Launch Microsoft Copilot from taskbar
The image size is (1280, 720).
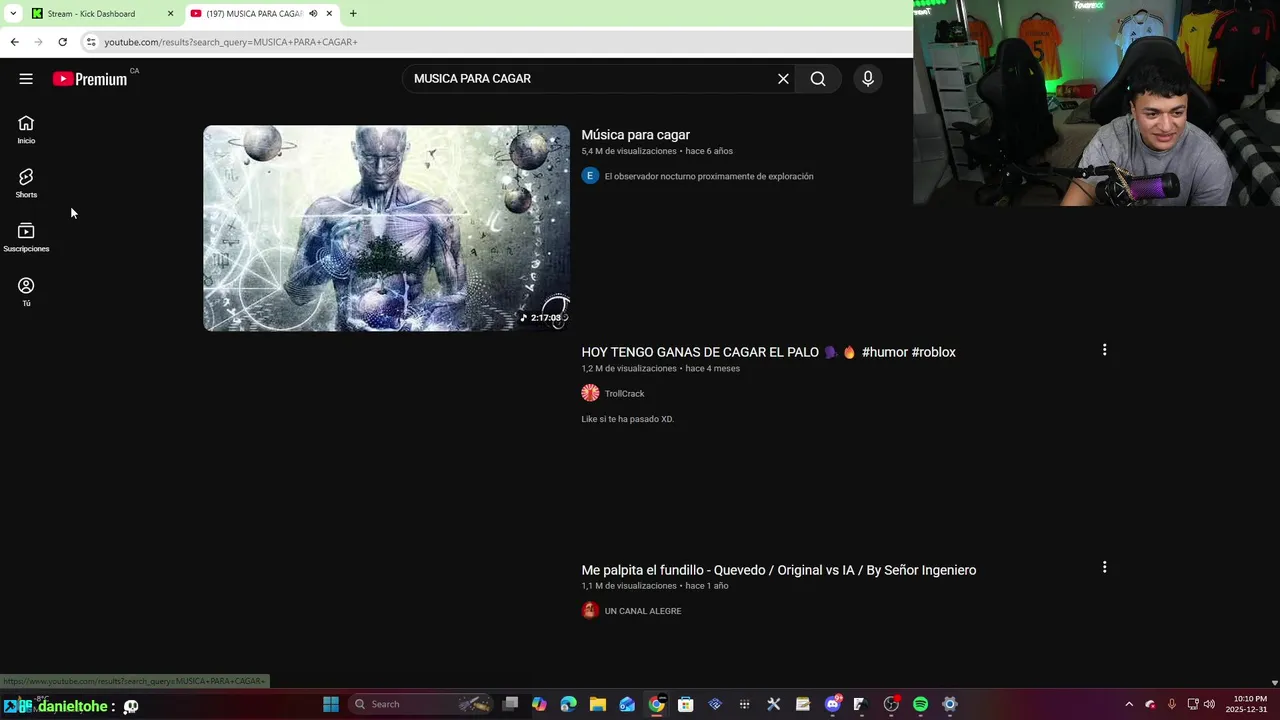point(539,704)
